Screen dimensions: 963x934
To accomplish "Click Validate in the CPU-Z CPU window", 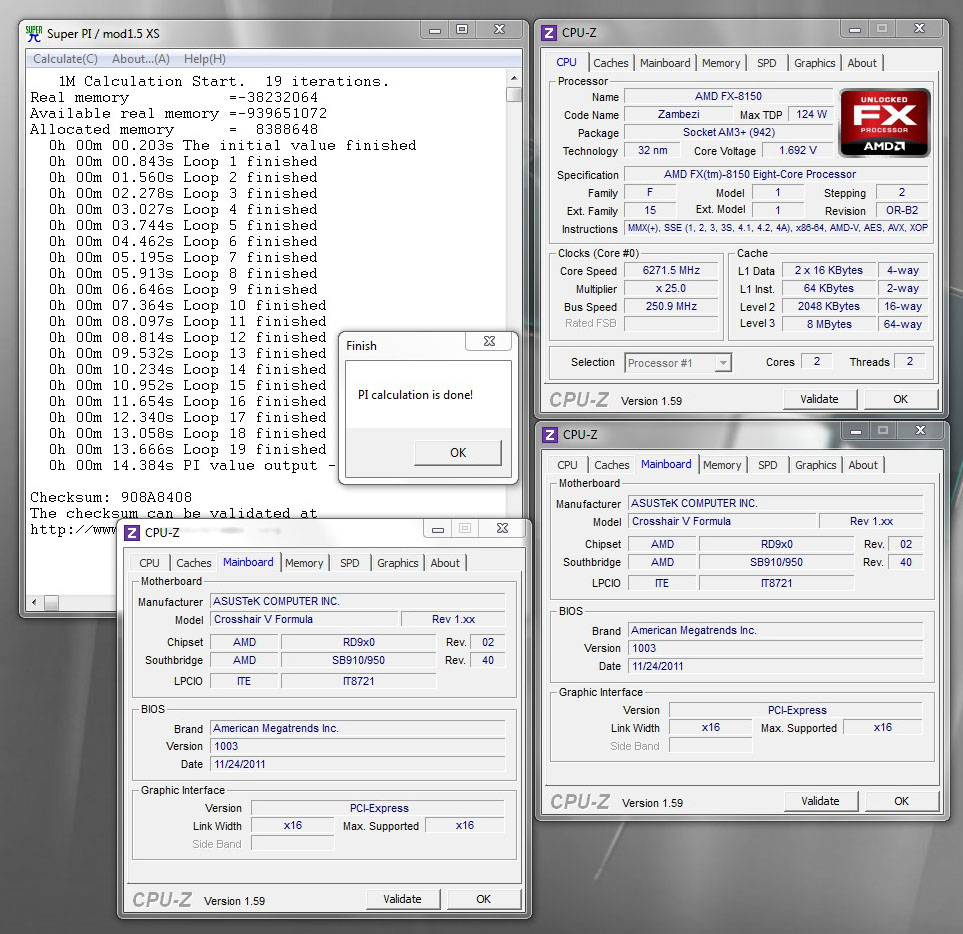I will click(x=819, y=399).
